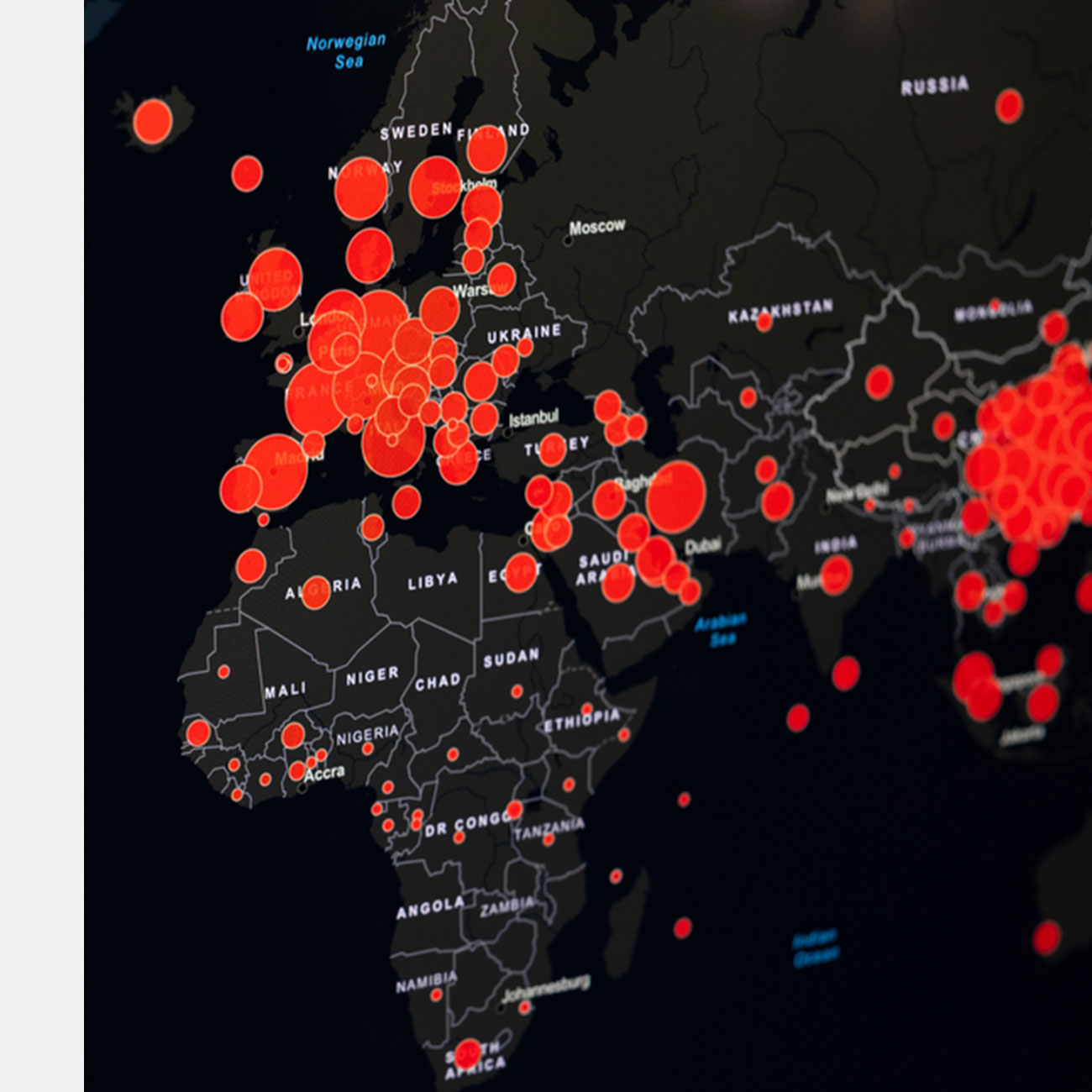Select the CHAD country label
This screenshot has width=1092, height=1092.
point(438,682)
